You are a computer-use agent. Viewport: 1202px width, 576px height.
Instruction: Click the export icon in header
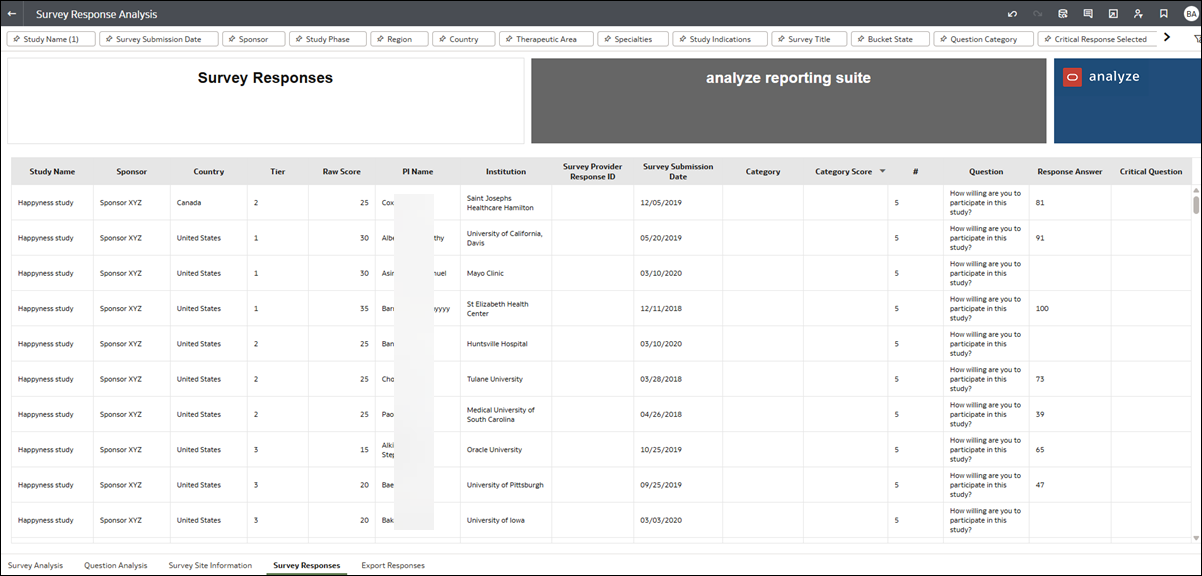(1113, 14)
